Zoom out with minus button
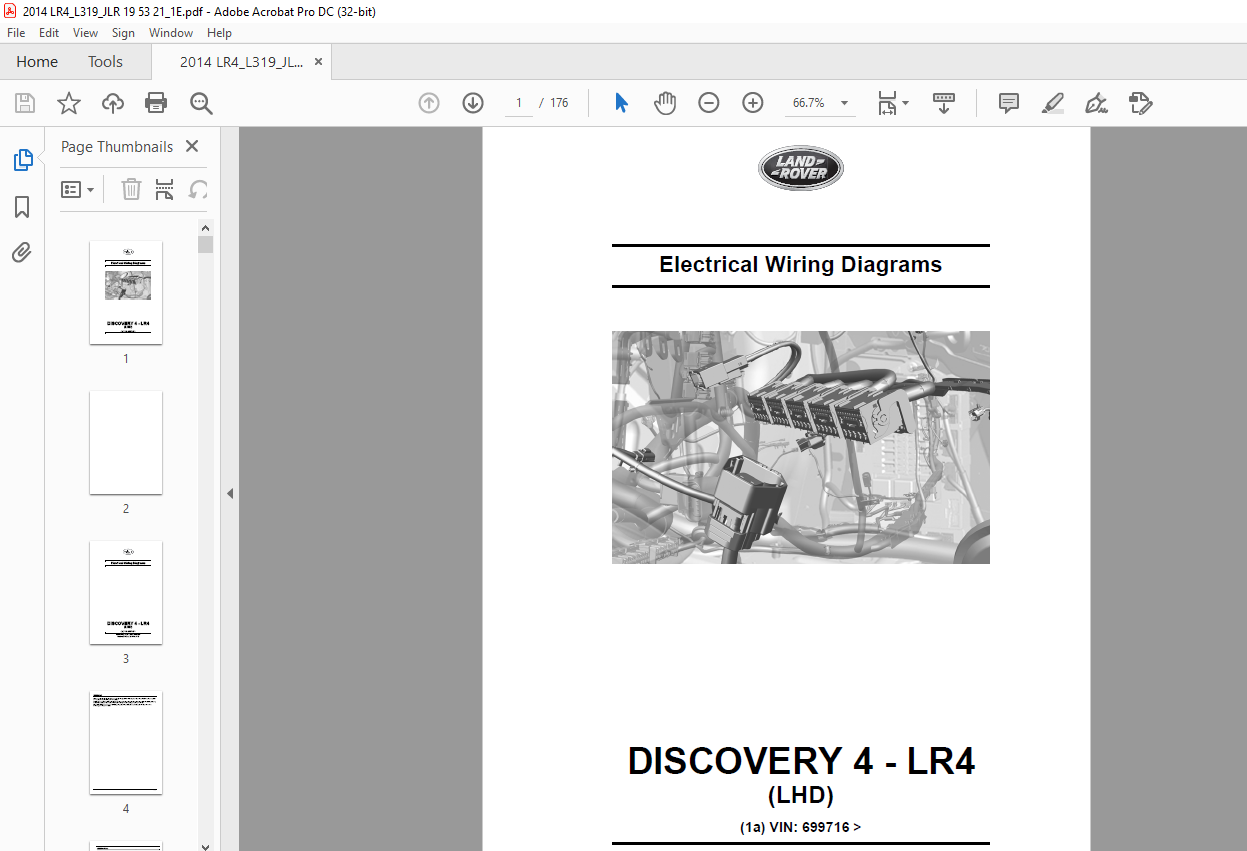The image size is (1247, 851). coord(709,103)
